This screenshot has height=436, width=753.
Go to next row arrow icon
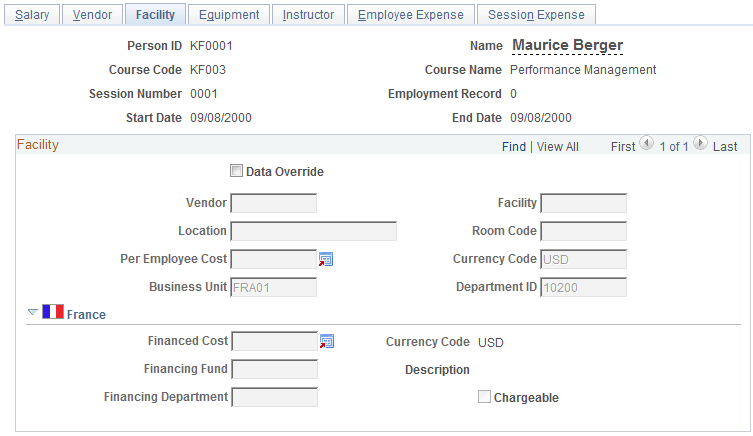[700, 145]
